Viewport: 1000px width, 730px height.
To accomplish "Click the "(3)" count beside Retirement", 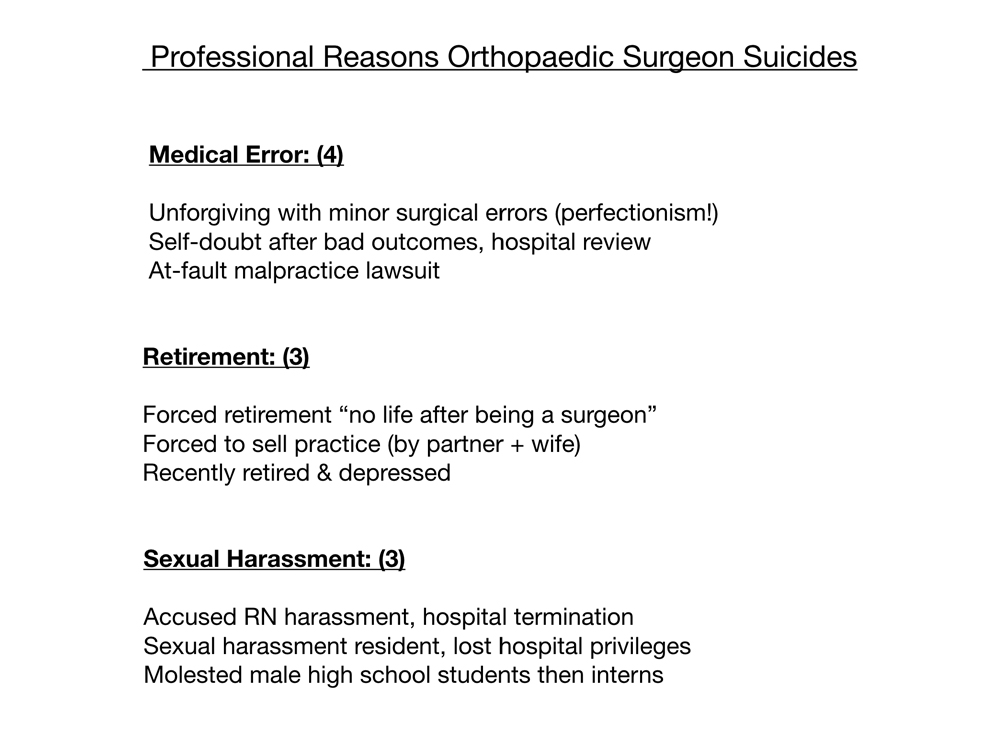I will [x=295, y=358].
